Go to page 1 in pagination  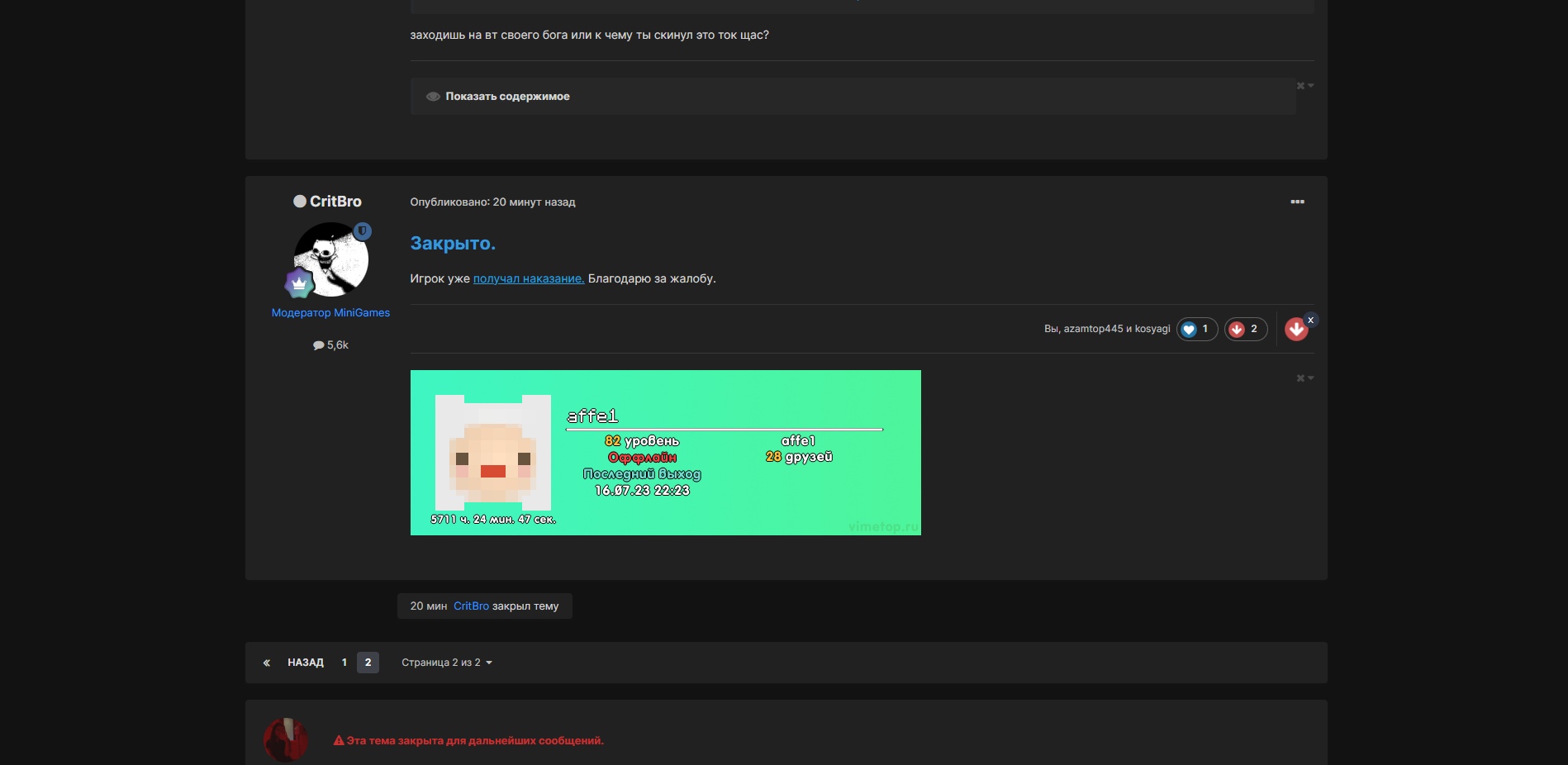344,663
